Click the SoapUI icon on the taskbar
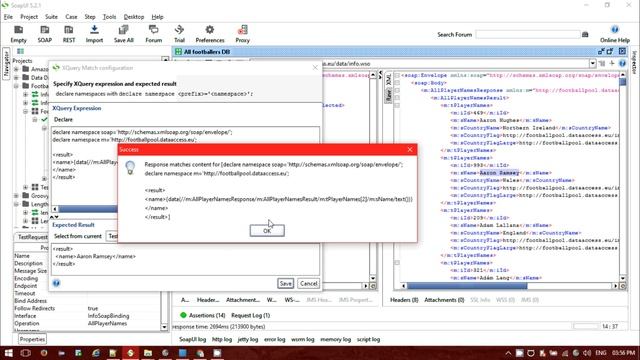640x360 pixels. pos(130,353)
